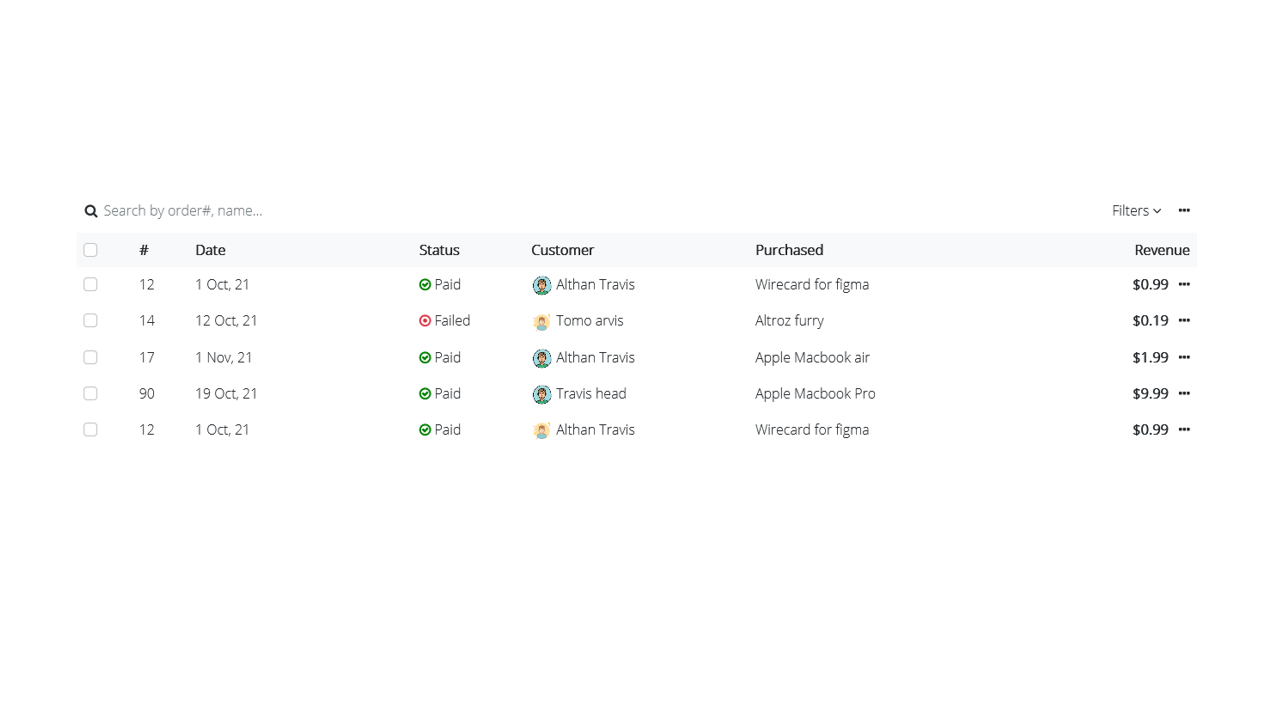
Task: Select all orders with the header checkbox
Action: click(90, 249)
